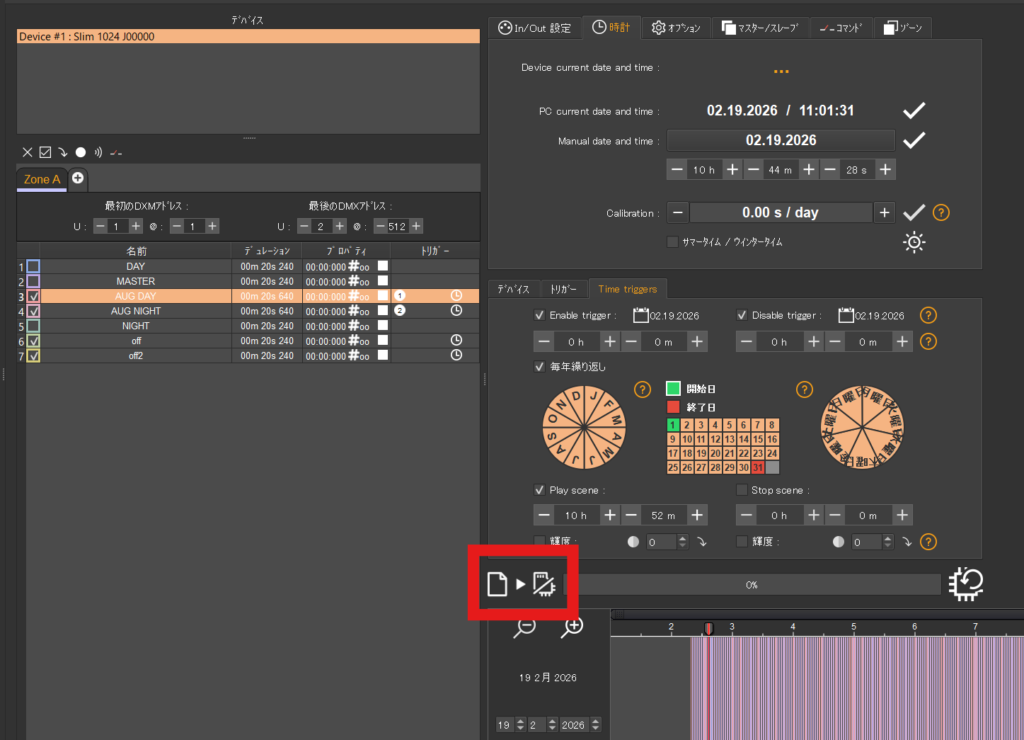Image resolution: width=1024 pixels, height=740 pixels.
Task: Increase the manual time minutes value
Action: 808,170
